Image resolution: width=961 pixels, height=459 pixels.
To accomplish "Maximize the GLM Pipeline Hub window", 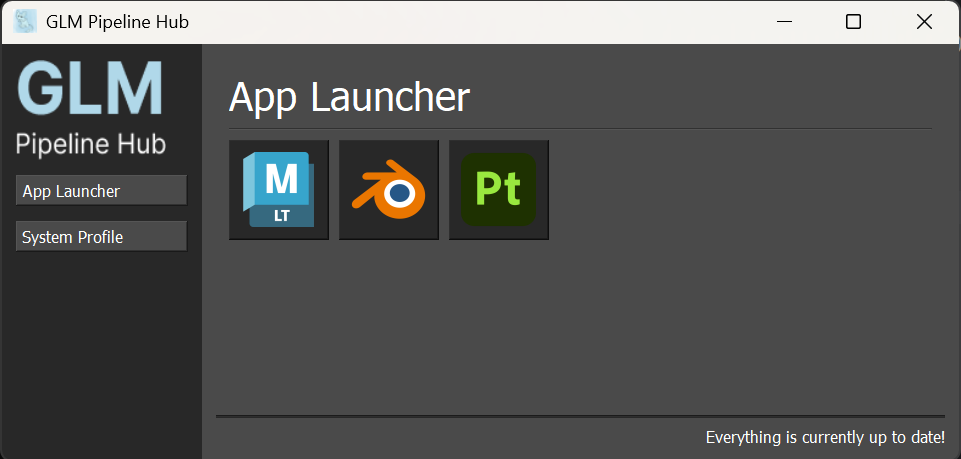I will 853,21.
